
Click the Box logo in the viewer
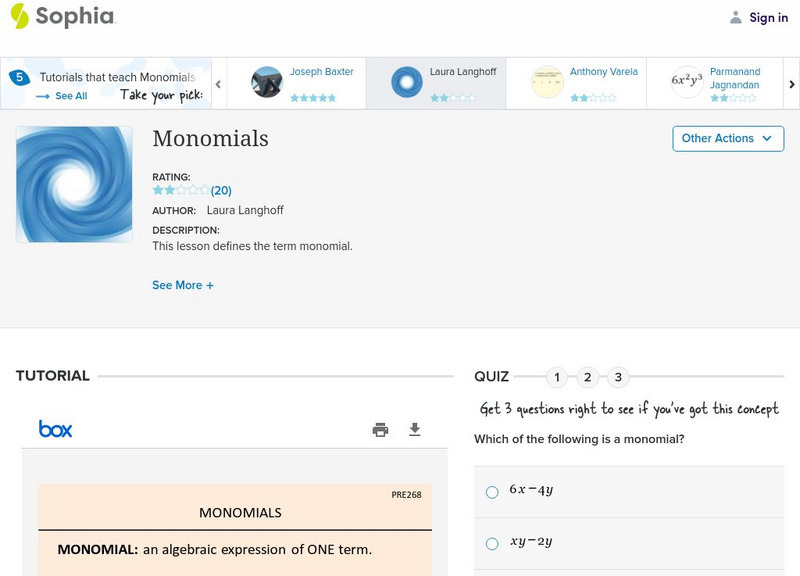click(x=55, y=428)
